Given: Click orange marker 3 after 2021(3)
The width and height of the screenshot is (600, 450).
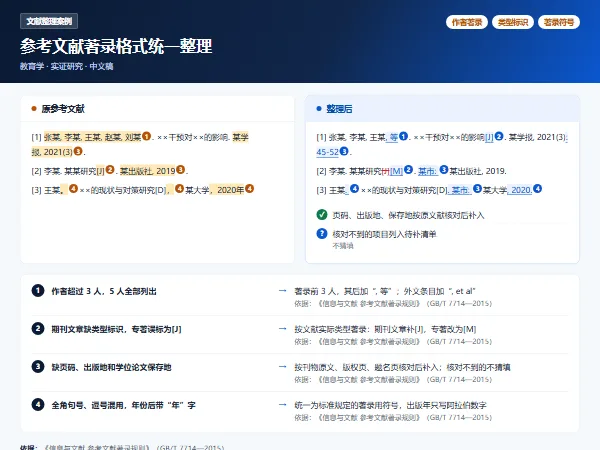Looking at the screenshot, I should 78,151.
